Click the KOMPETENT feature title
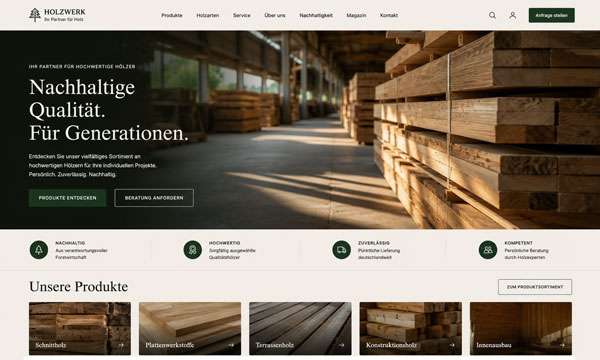600x360 pixels. point(518,243)
